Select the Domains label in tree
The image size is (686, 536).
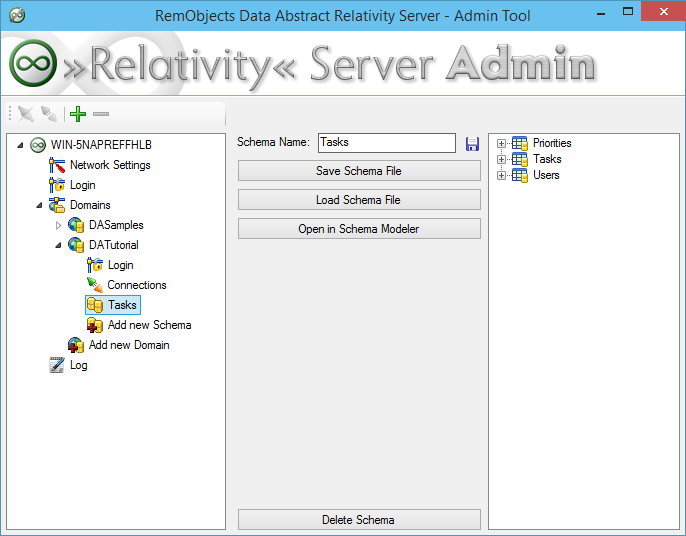coord(90,205)
